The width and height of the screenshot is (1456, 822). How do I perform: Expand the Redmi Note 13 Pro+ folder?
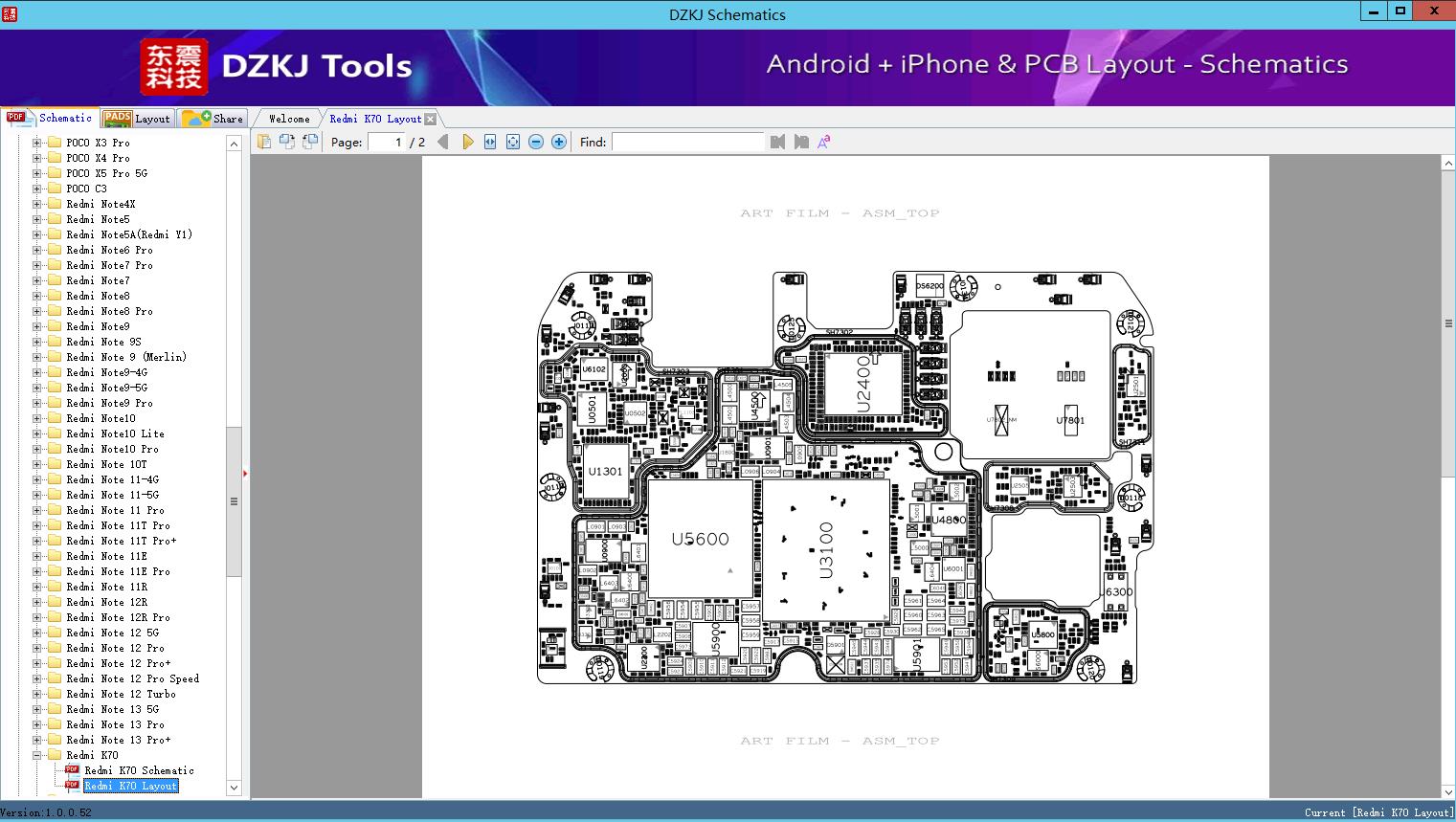(36, 740)
